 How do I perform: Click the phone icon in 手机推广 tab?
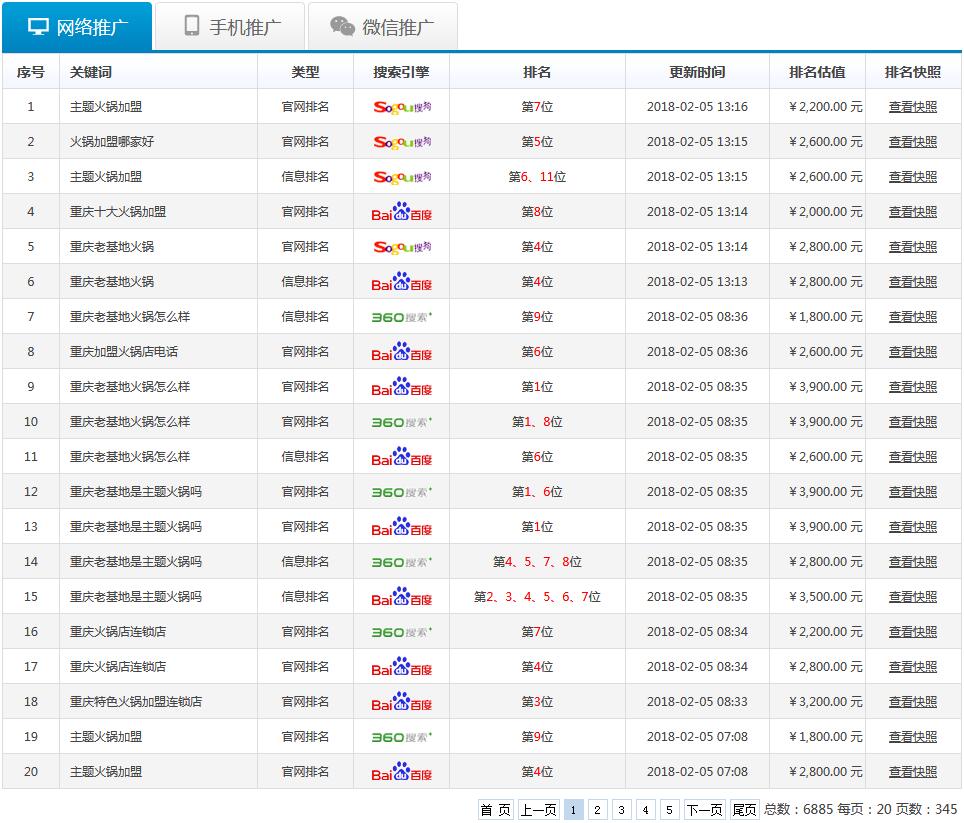(192, 25)
